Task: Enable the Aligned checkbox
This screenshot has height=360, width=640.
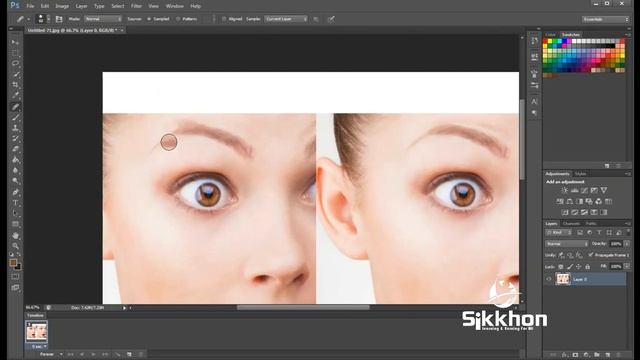Action: coord(224,19)
